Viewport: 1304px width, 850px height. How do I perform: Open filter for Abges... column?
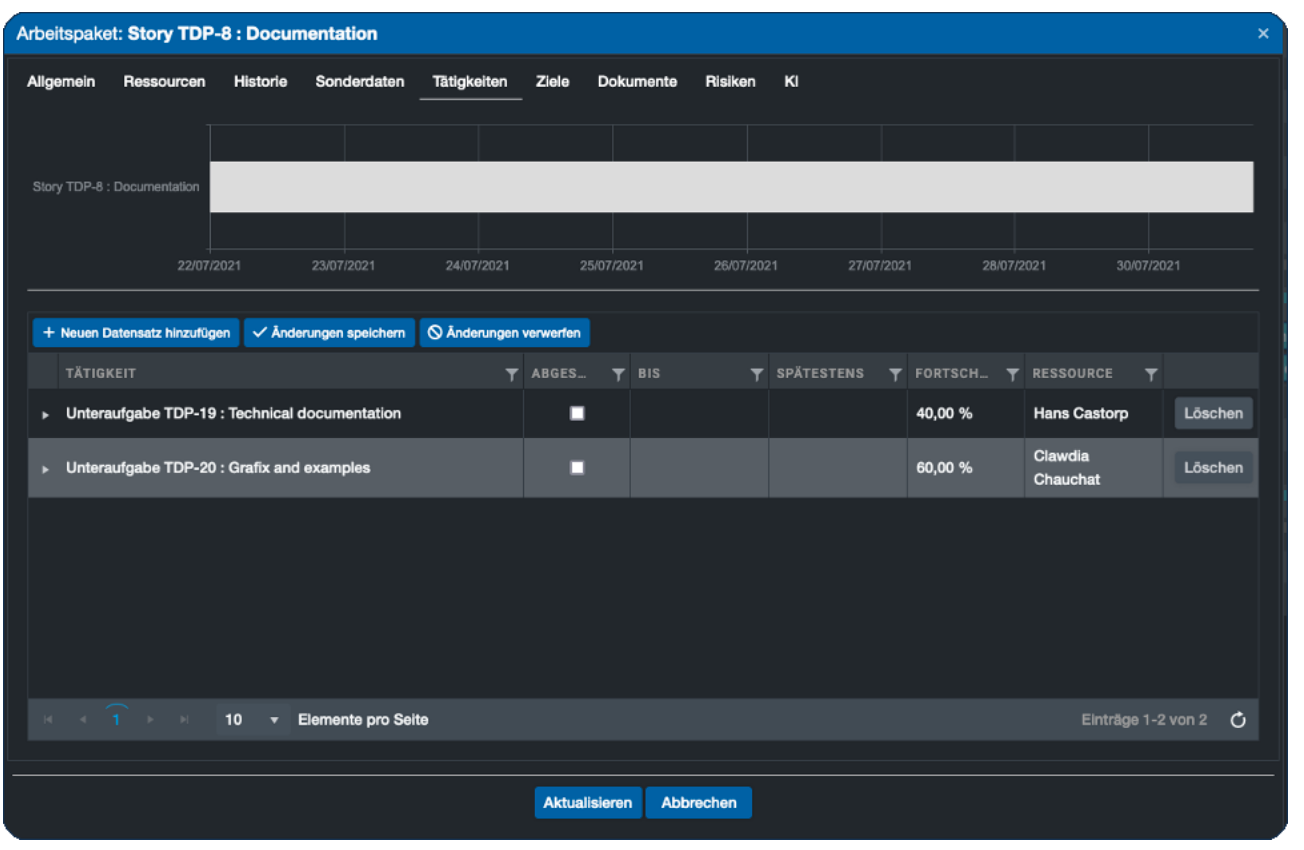(618, 374)
